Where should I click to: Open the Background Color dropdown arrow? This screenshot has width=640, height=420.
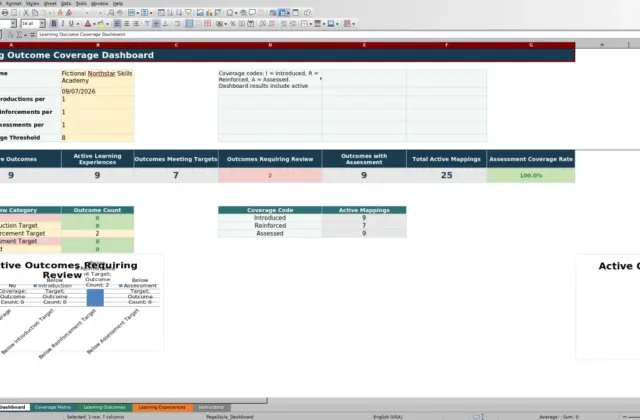pyautogui.click(x=107, y=24)
